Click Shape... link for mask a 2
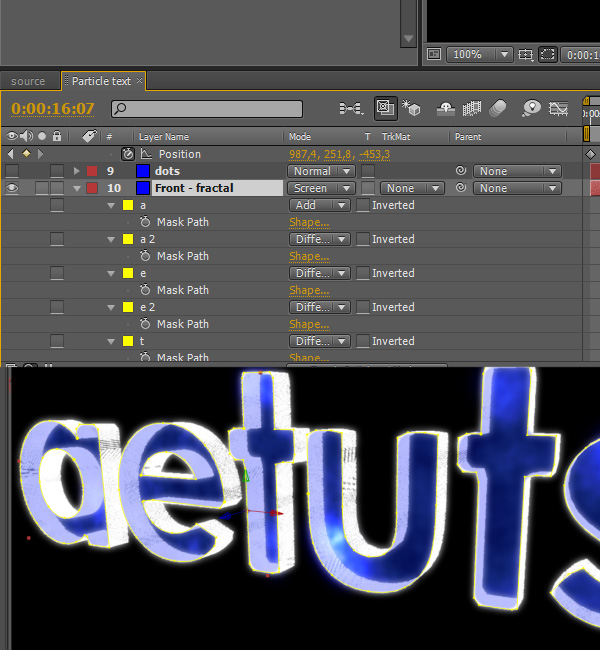This screenshot has width=600, height=650. [x=309, y=256]
